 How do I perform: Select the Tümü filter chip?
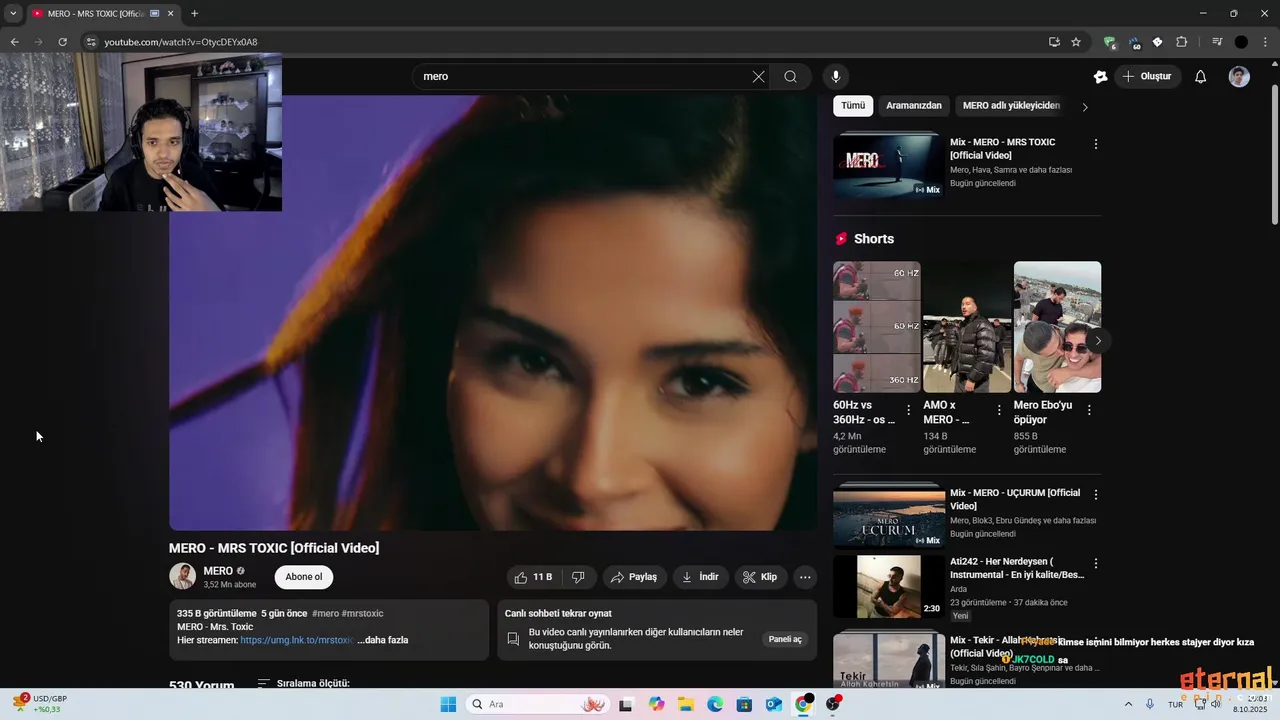point(853,106)
